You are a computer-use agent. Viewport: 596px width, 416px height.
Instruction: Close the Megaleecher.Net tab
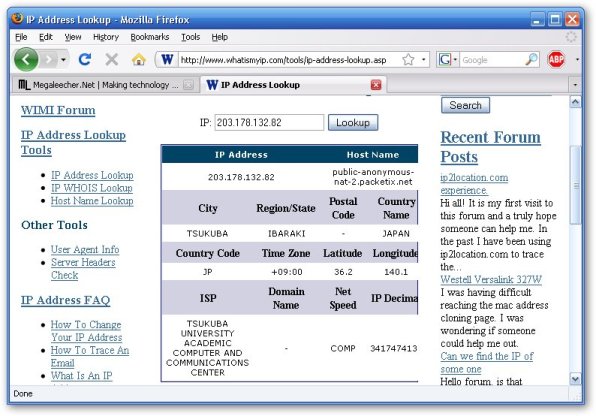coord(189,85)
